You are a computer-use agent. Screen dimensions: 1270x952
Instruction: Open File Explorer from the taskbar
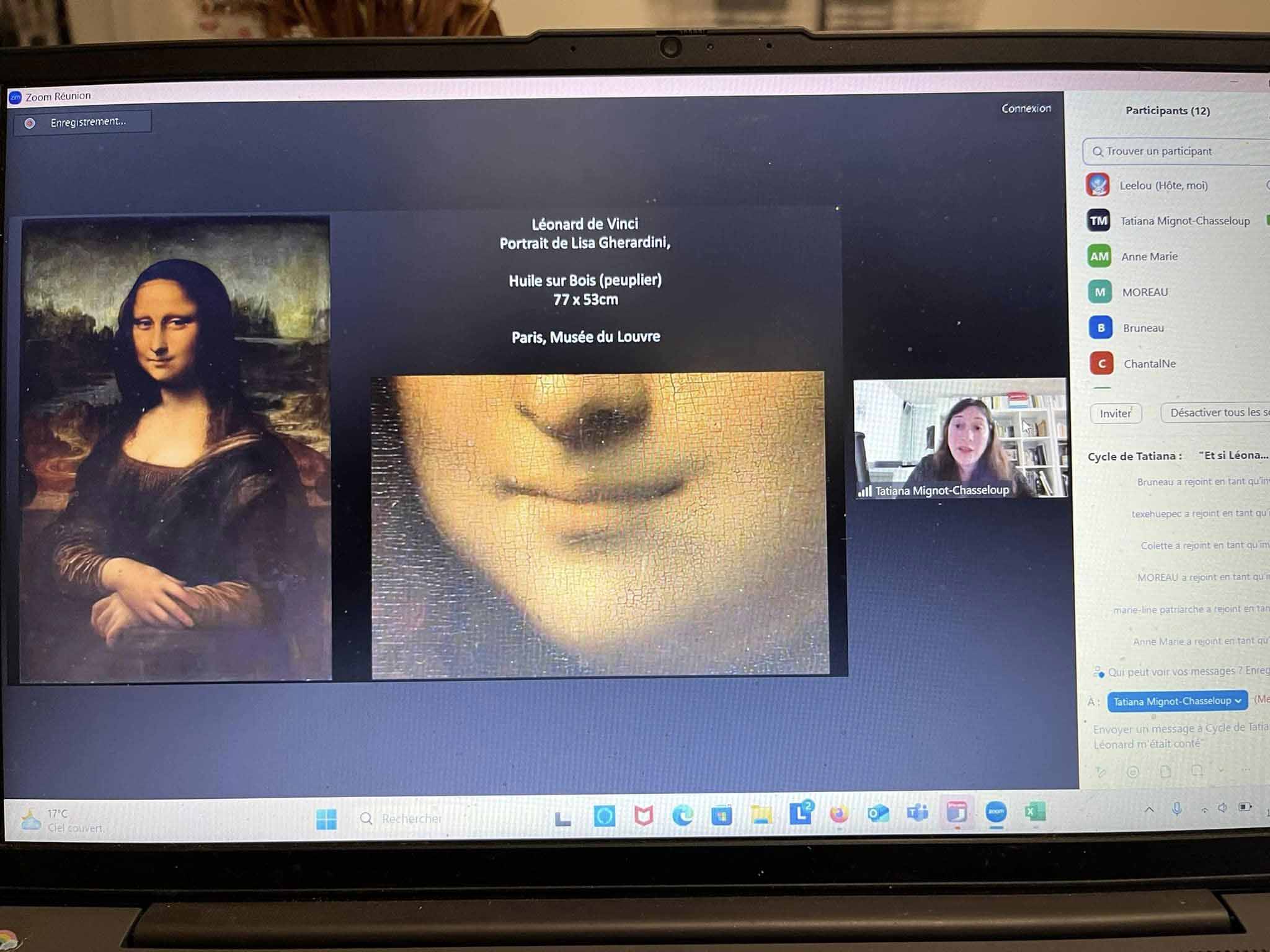tap(761, 814)
